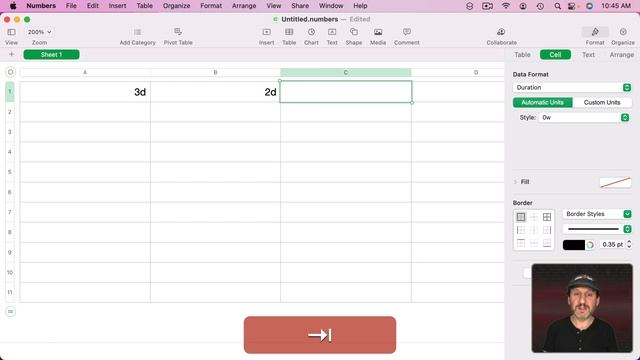
Task: Switch to the Table inspector tab
Action: pyautogui.click(x=522, y=55)
